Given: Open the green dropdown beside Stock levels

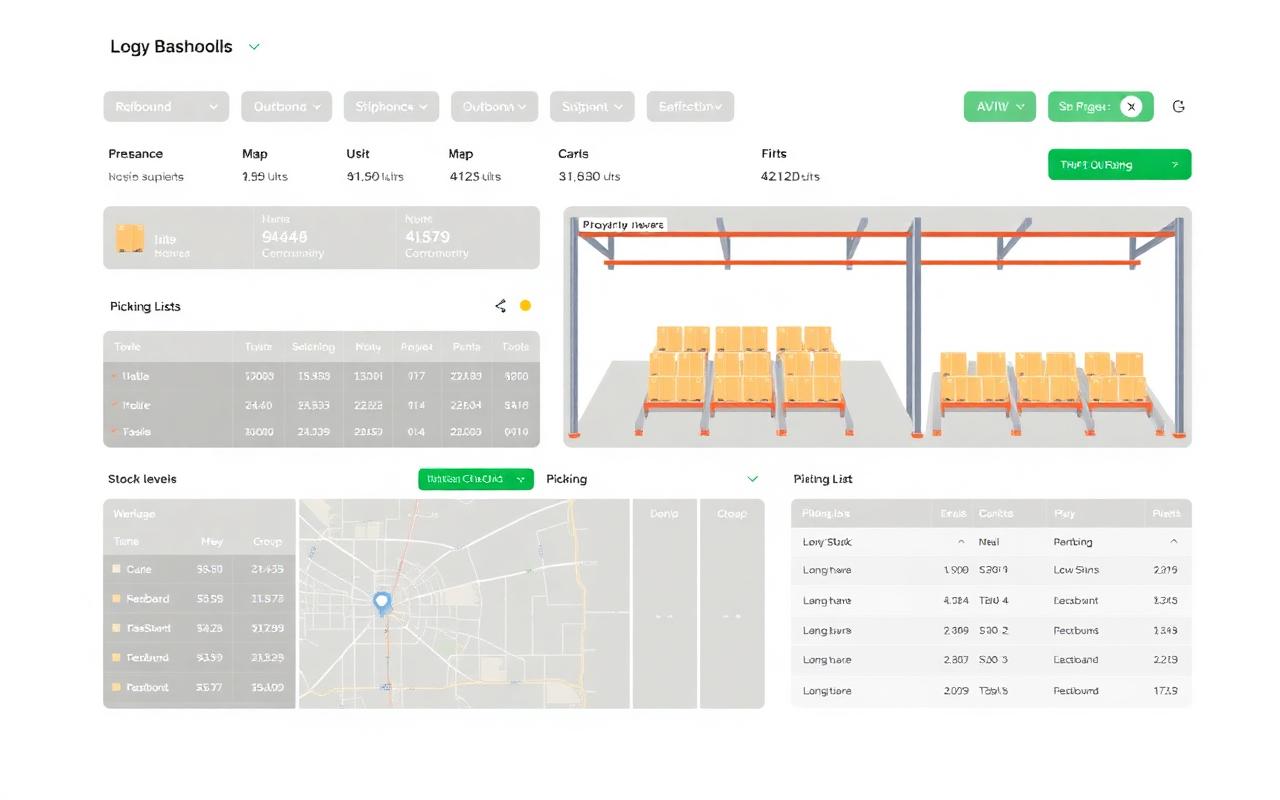Looking at the screenshot, I should 475,479.
